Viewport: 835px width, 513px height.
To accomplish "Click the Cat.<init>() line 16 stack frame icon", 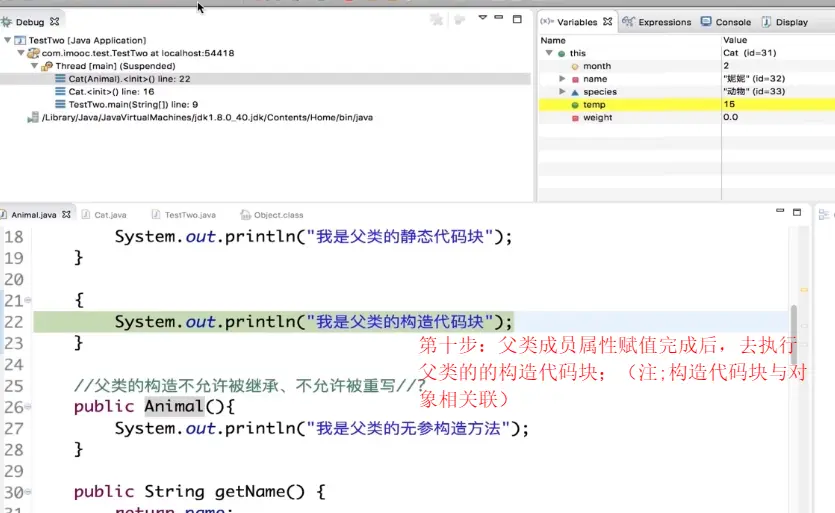I will tap(60, 91).
